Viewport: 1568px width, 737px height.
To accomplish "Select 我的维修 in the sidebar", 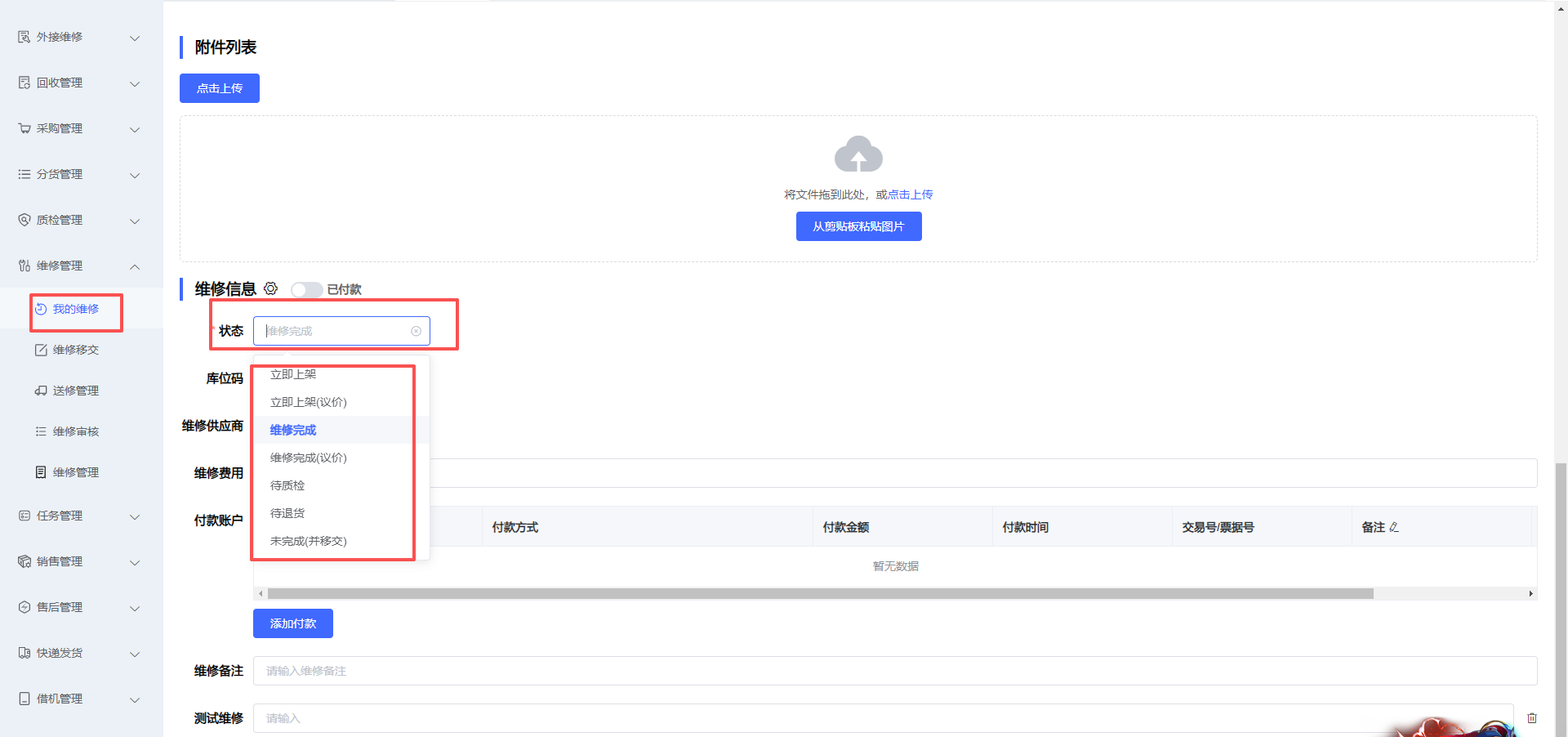I will coord(75,309).
